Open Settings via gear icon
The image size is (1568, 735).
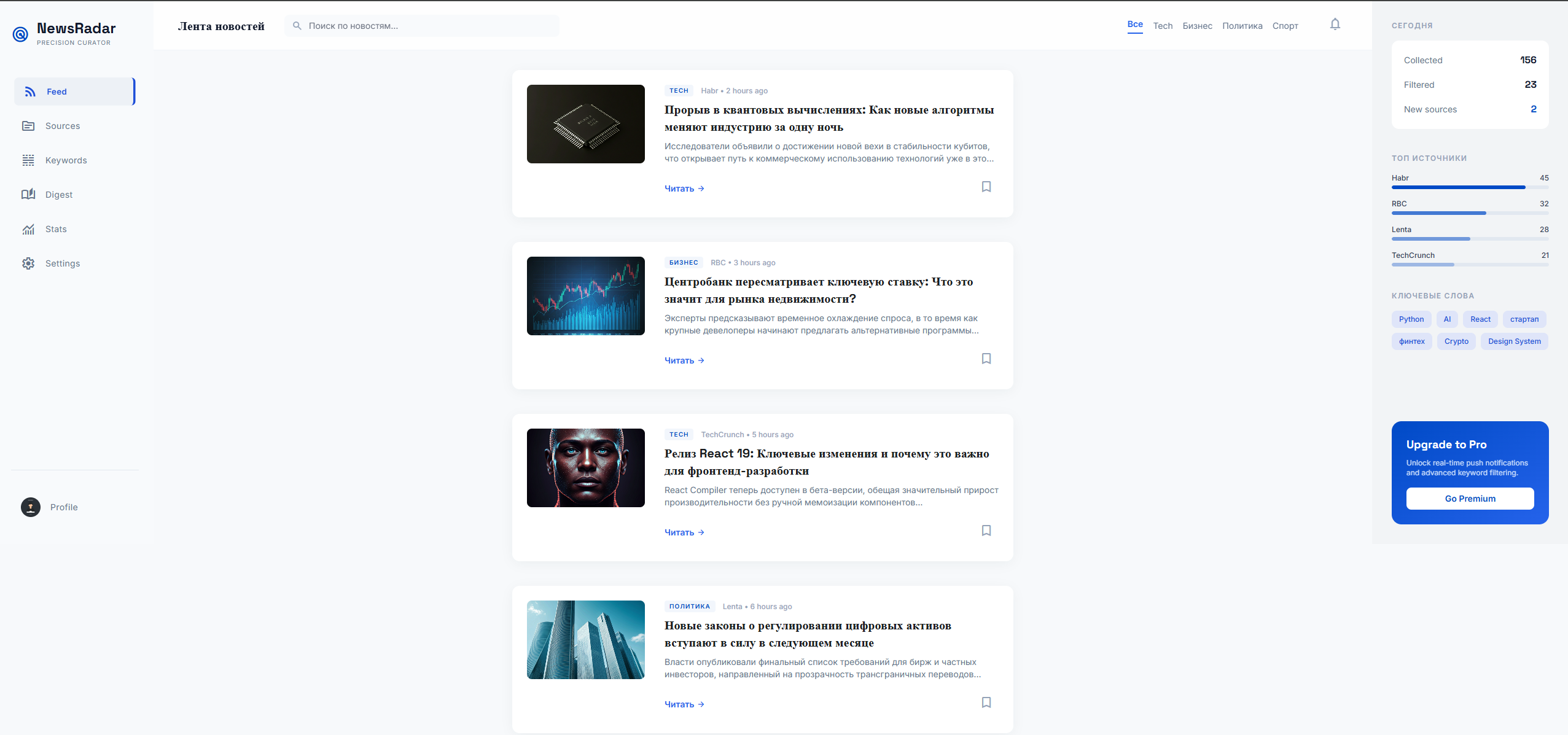point(28,263)
